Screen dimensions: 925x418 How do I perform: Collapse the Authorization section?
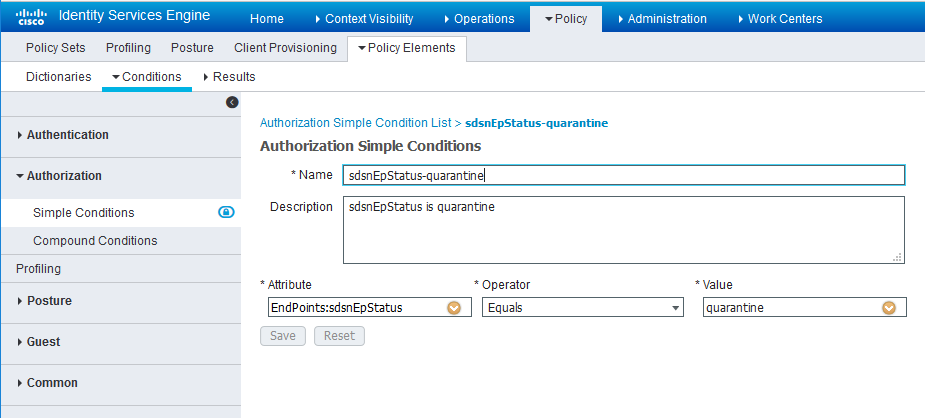pos(63,176)
